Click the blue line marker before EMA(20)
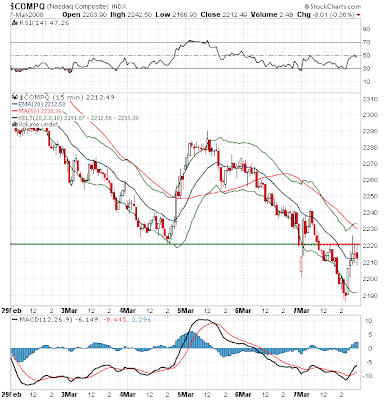This screenshot has height=400, width=388. pyautogui.click(x=15, y=104)
